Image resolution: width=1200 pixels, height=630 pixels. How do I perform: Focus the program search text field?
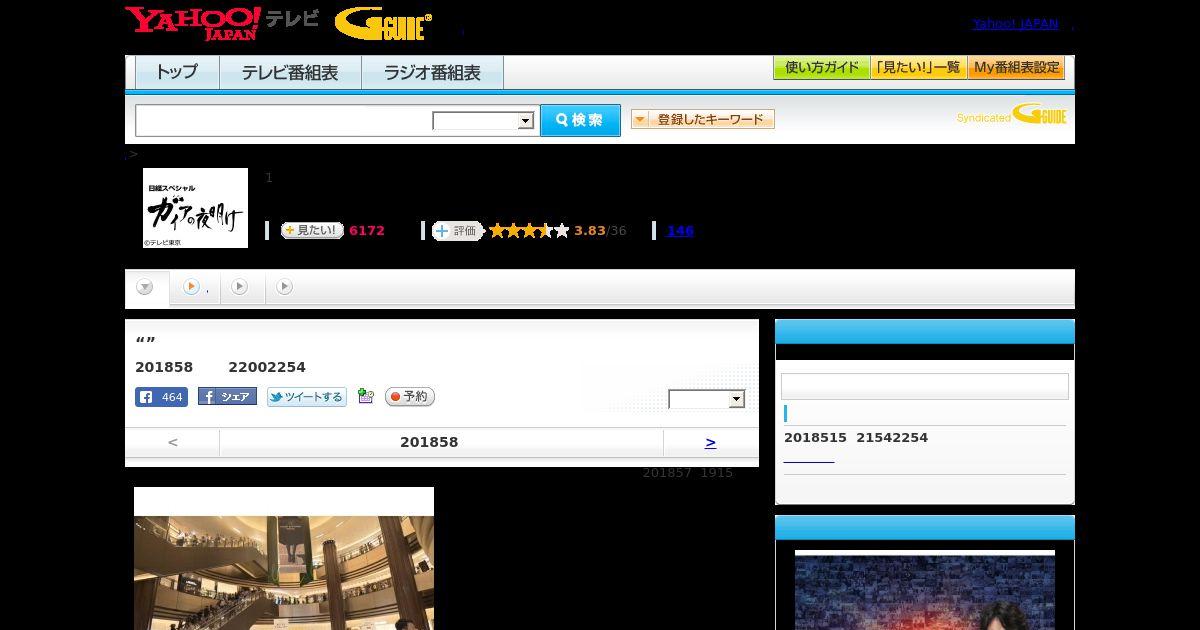click(283, 120)
